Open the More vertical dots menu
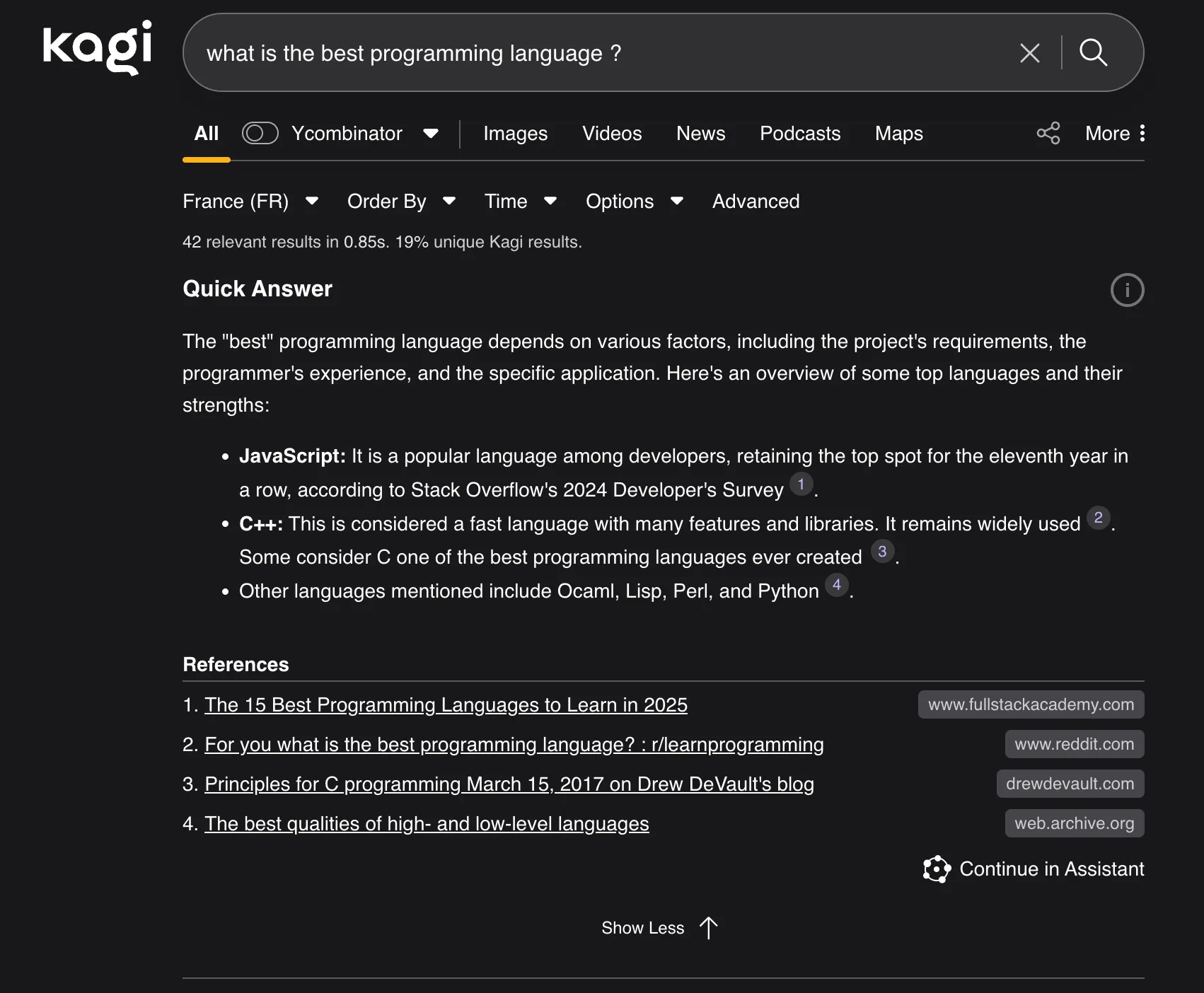This screenshot has width=1204, height=993. click(1142, 133)
